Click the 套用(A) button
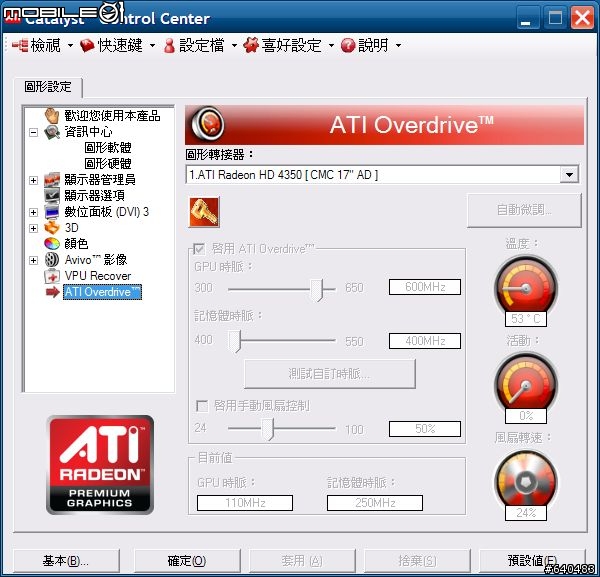600x577 pixels. (302, 561)
